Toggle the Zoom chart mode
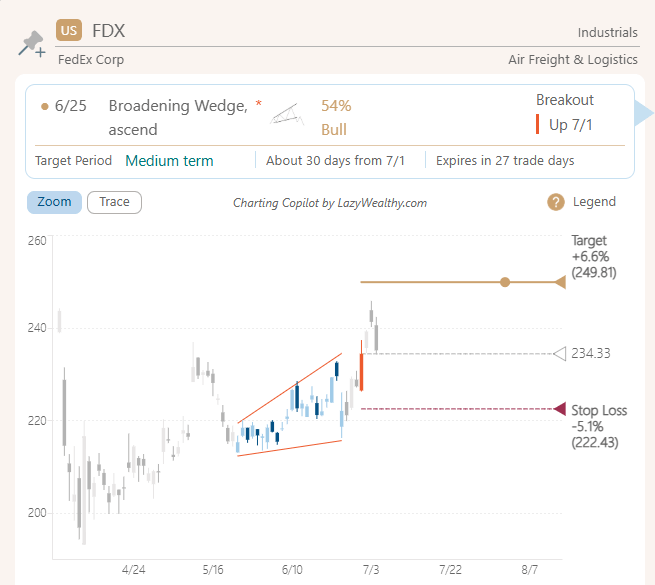 pyautogui.click(x=54, y=202)
